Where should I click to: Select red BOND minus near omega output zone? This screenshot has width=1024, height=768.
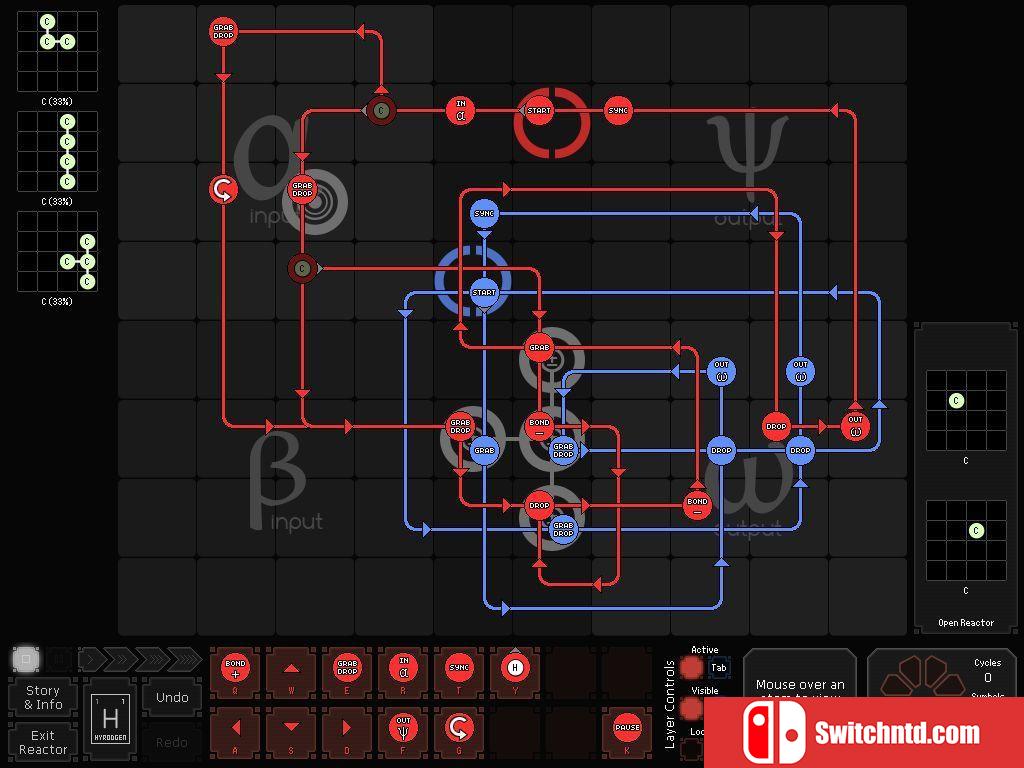tap(697, 505)
